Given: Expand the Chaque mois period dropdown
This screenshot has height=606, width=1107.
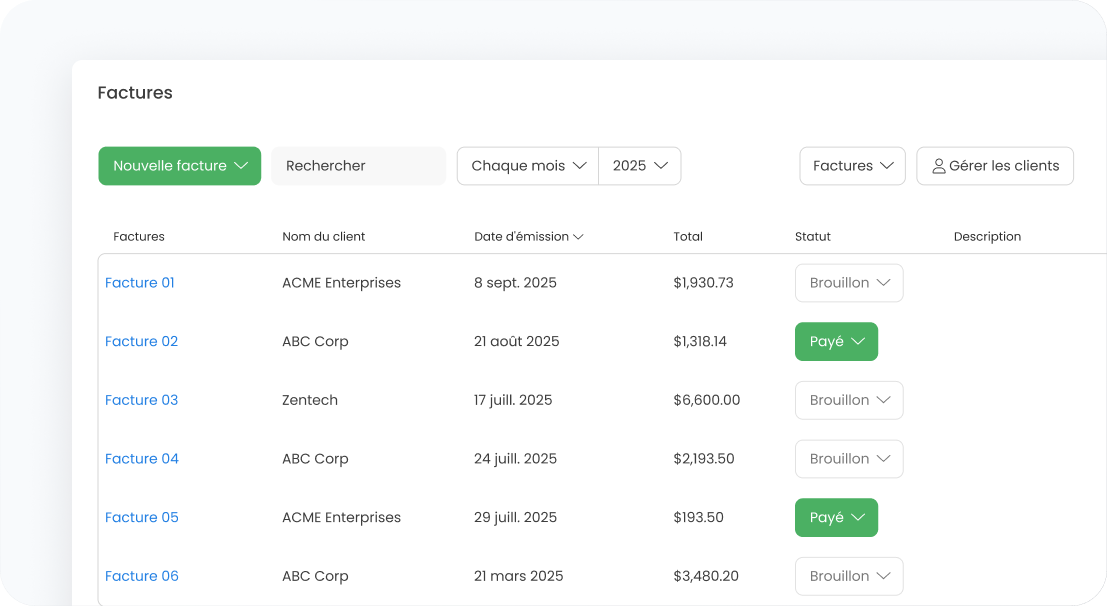Looking at the screenshot, I should point(528,166).
